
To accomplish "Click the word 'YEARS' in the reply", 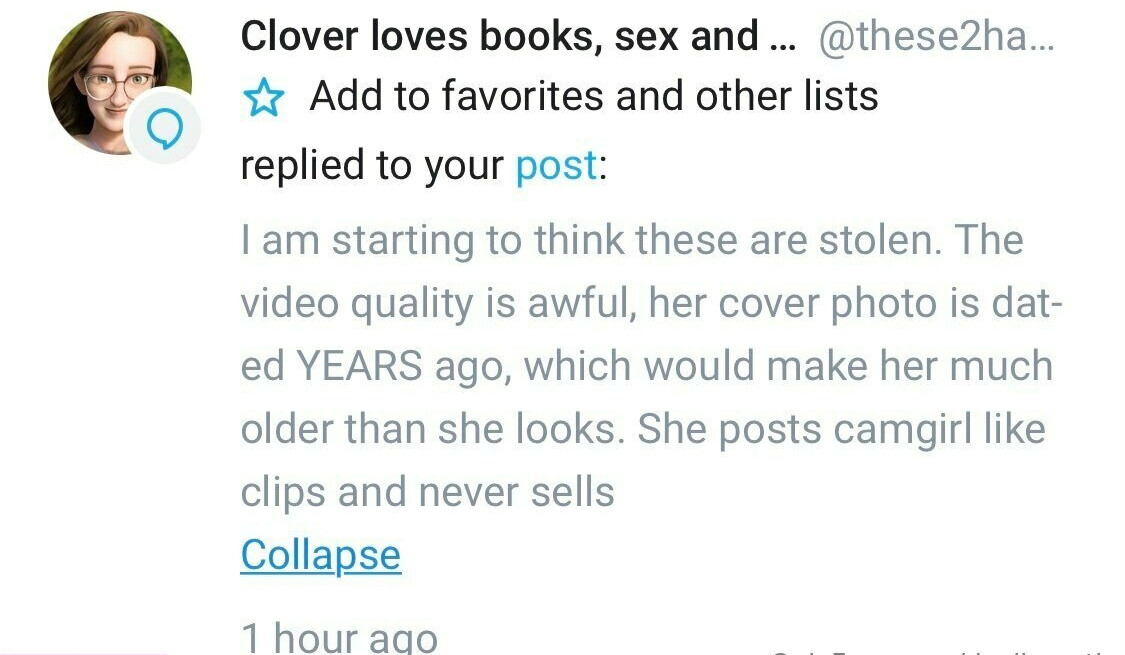I will (x=359, y=366).
